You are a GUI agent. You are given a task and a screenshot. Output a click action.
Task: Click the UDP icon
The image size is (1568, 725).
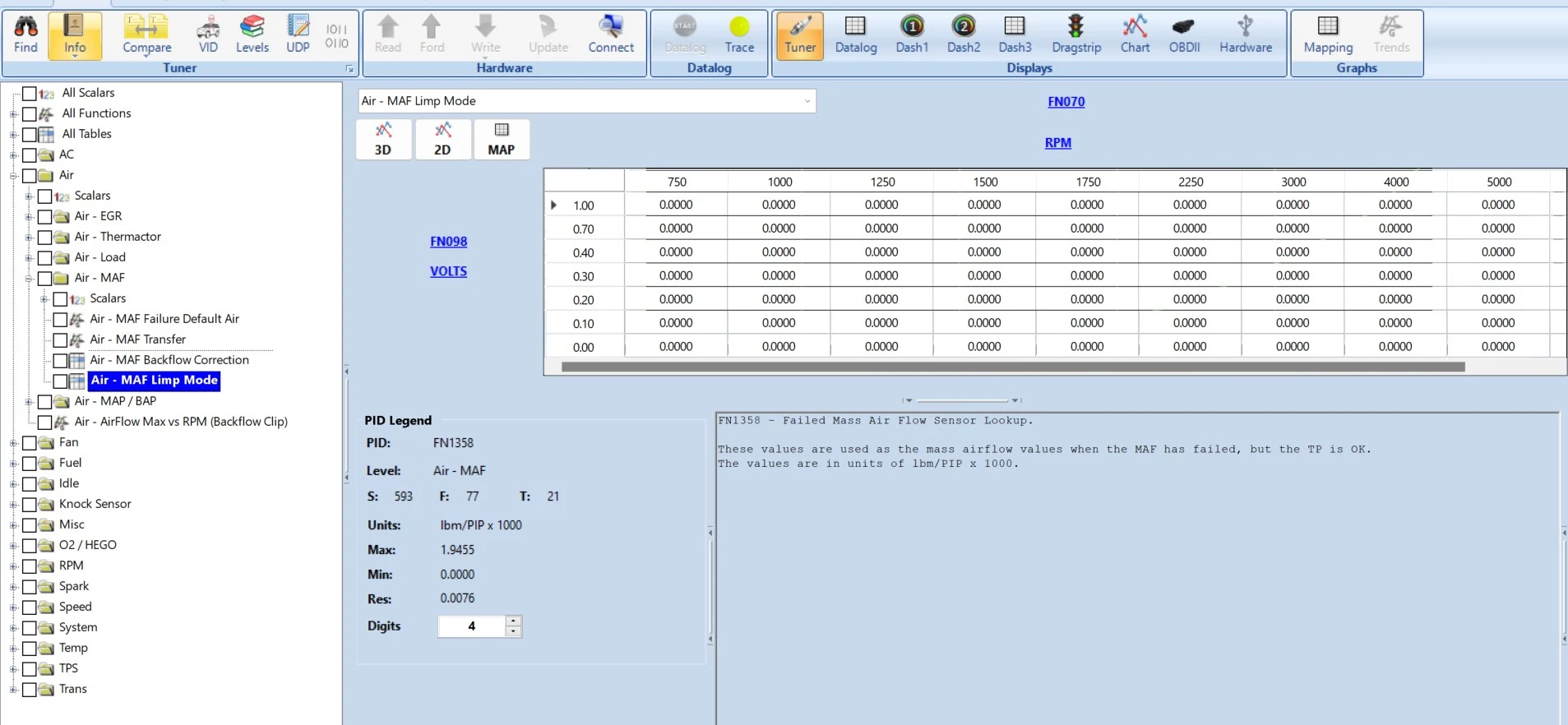point(298,35)
